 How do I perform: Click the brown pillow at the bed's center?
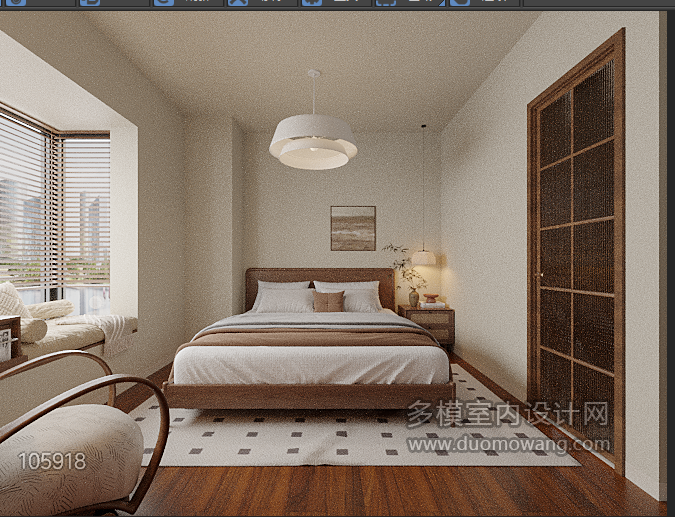pos(328,301)
